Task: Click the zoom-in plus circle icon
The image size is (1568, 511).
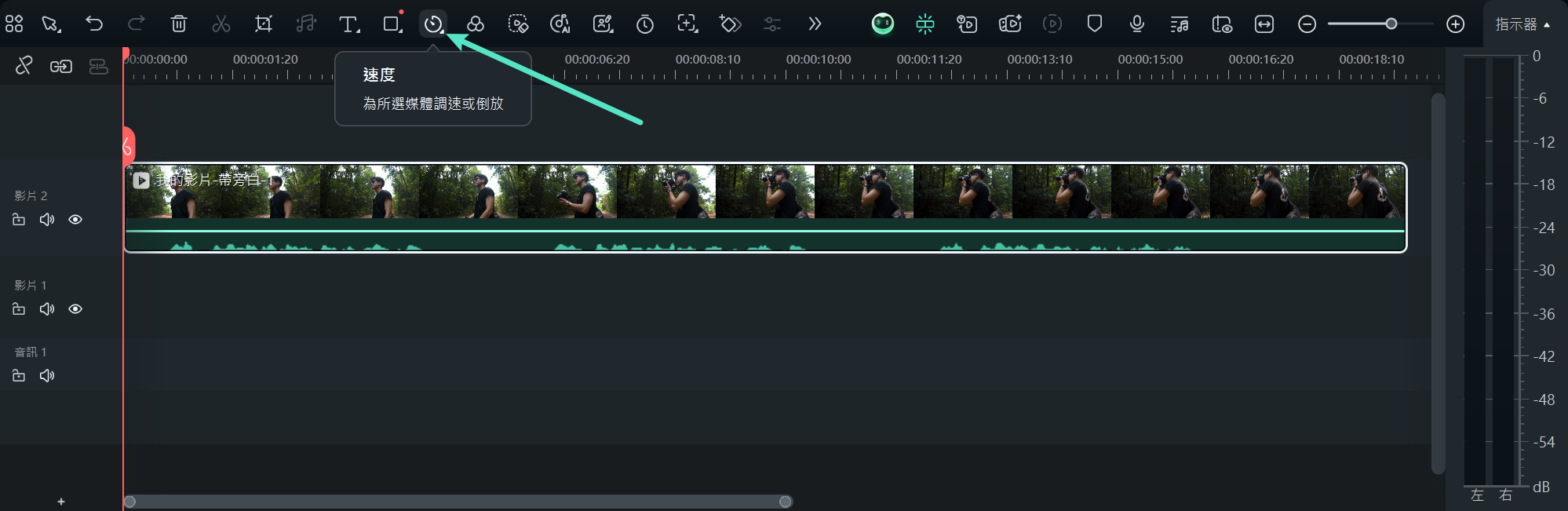Action: point(1455,24)
